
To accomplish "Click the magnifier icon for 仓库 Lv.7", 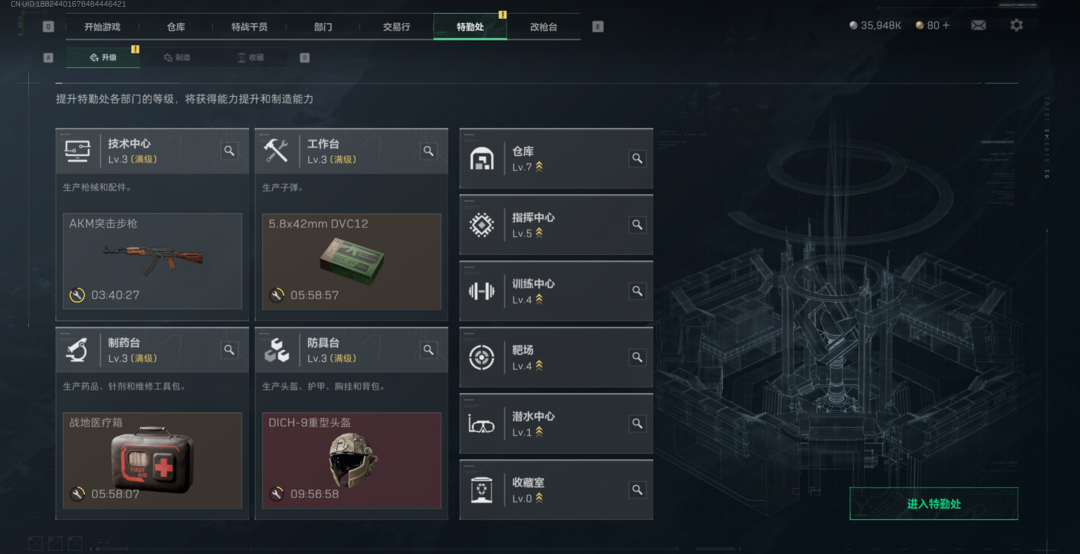I will coord(637,158).
